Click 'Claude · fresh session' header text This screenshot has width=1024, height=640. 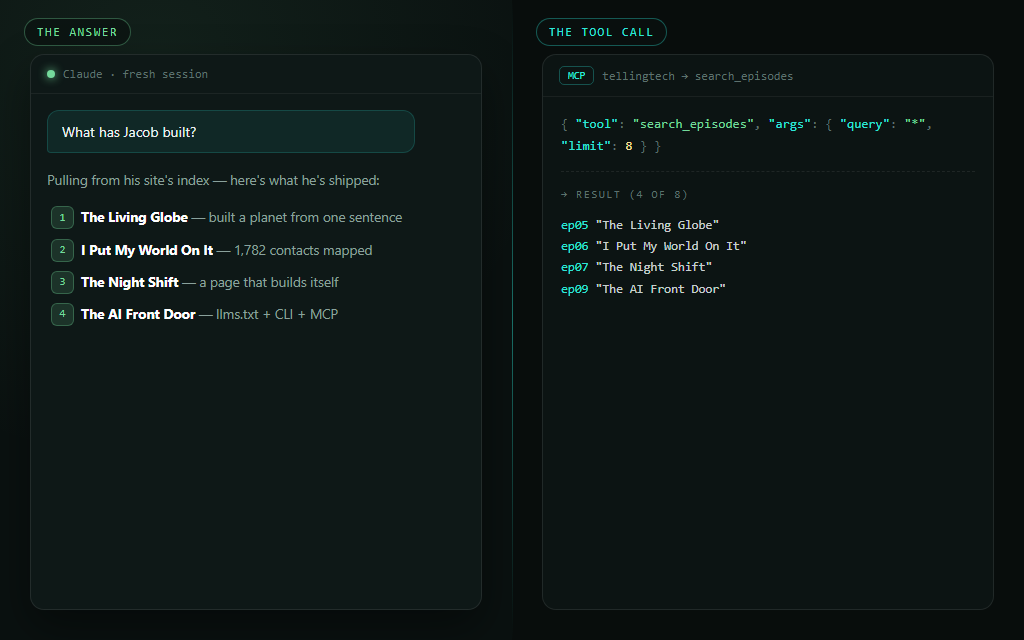point(135,74)
